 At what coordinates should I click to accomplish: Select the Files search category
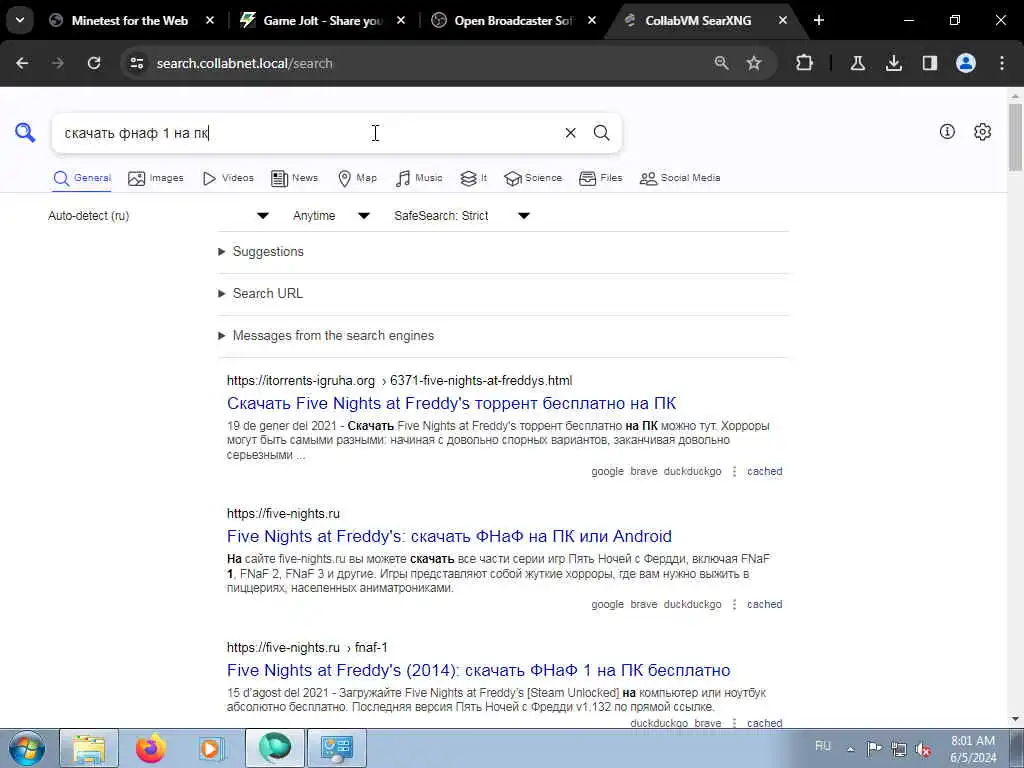tap(601, 178)
